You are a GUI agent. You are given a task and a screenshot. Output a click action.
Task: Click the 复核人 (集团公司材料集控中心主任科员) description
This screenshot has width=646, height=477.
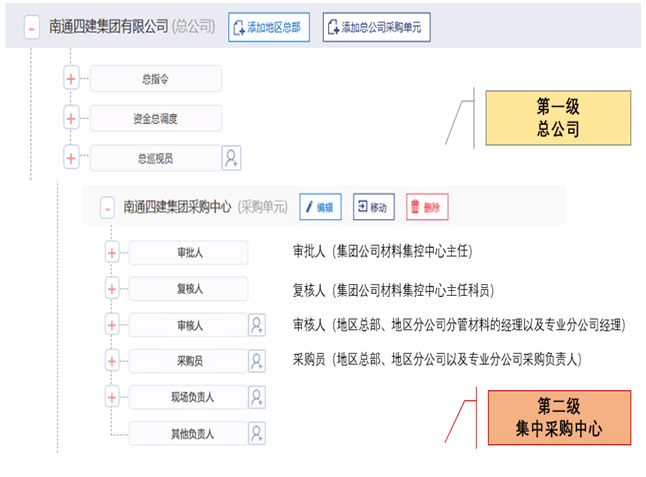393,290
